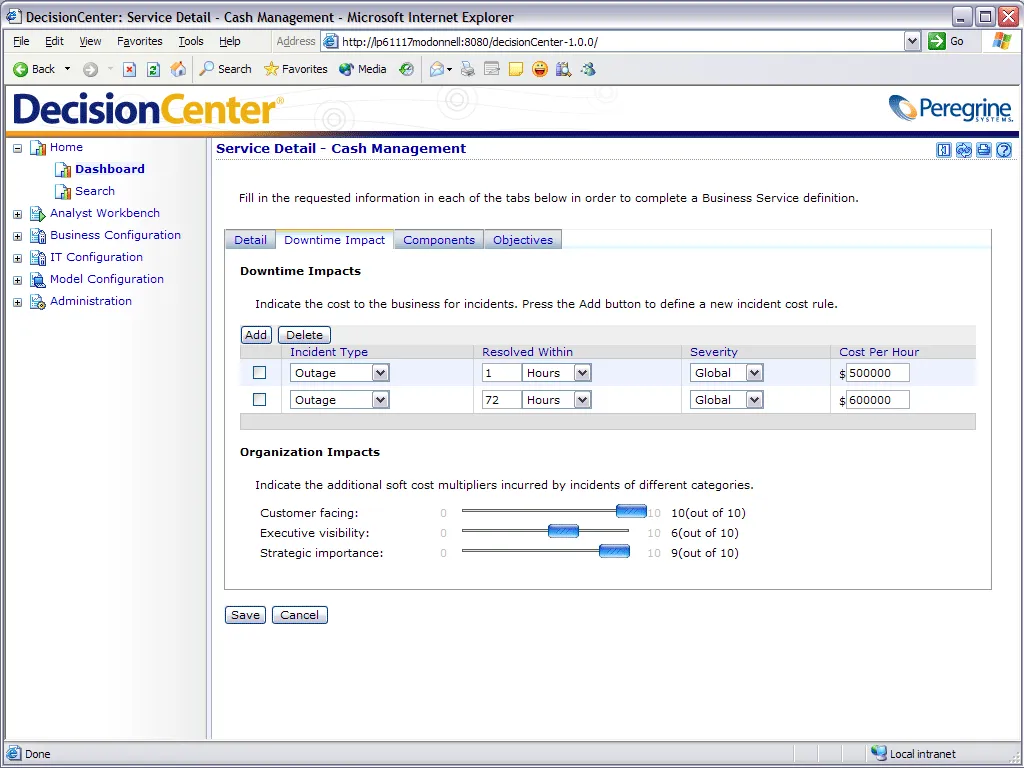Open the page Help question-mark icon
The image size is (1024, 768).
(x=1004, y=150)
